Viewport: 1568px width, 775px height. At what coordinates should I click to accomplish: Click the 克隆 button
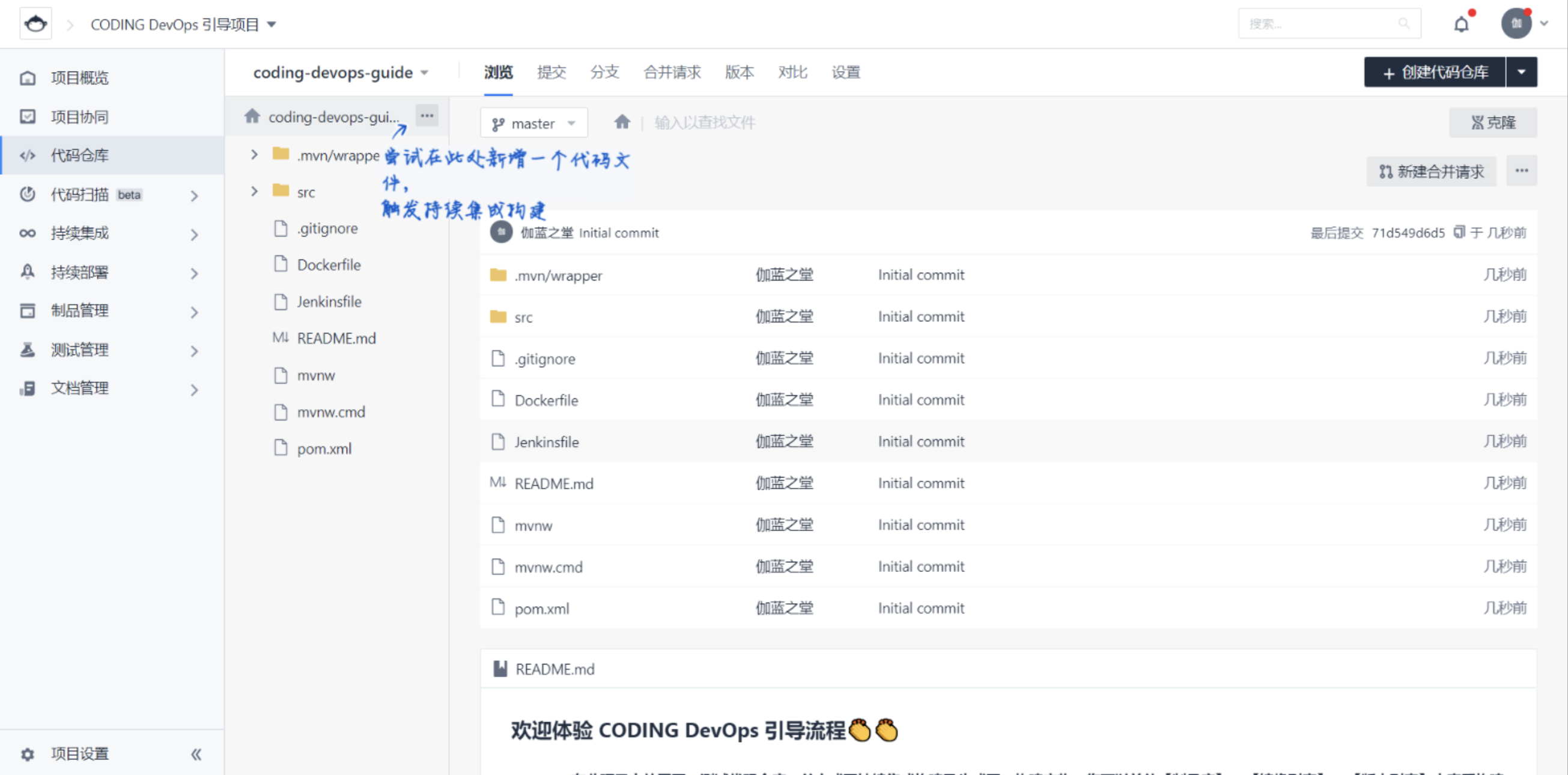tap(1492, 123)
